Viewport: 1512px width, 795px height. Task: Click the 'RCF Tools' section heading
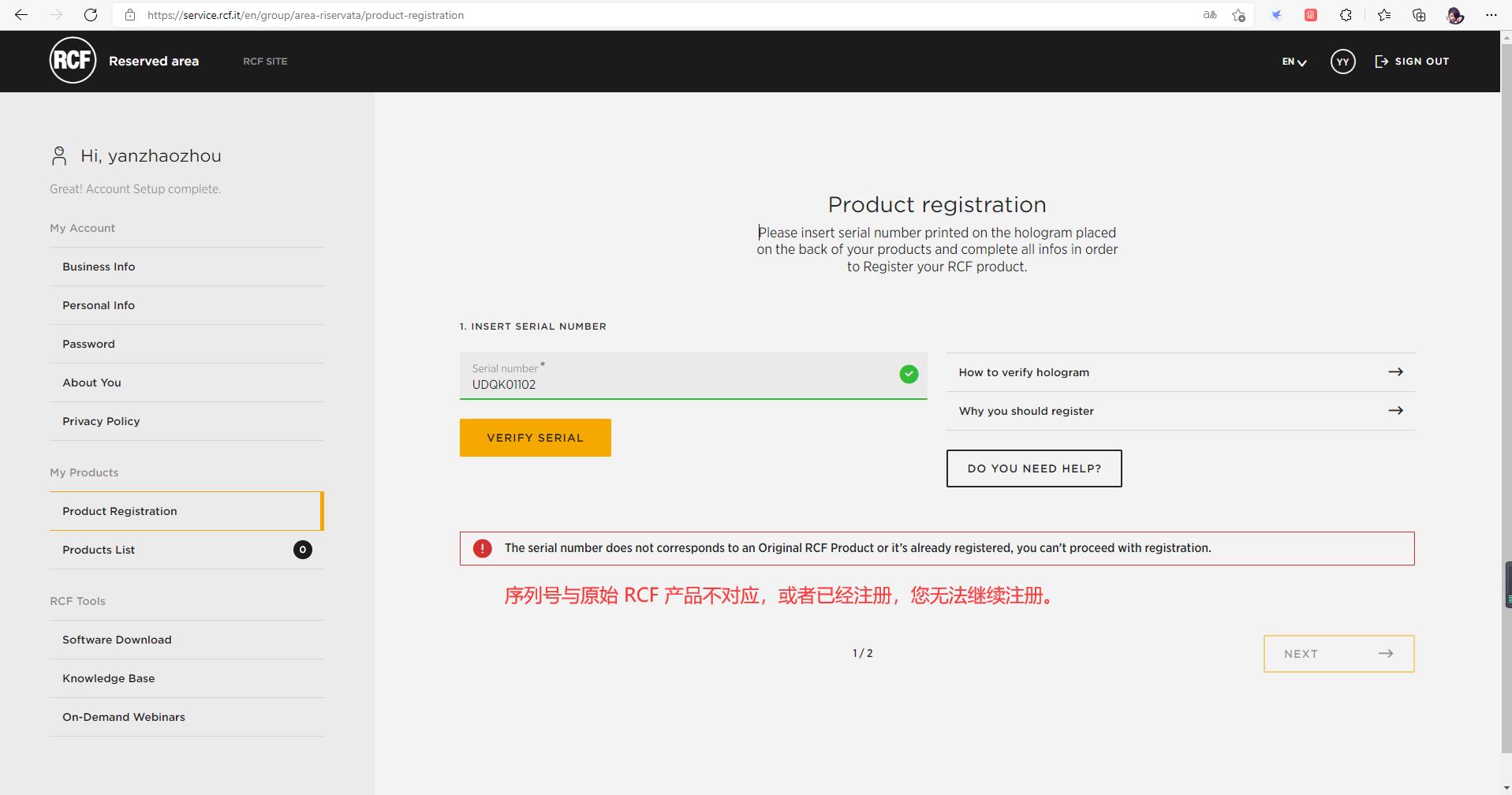pos(77,601)
